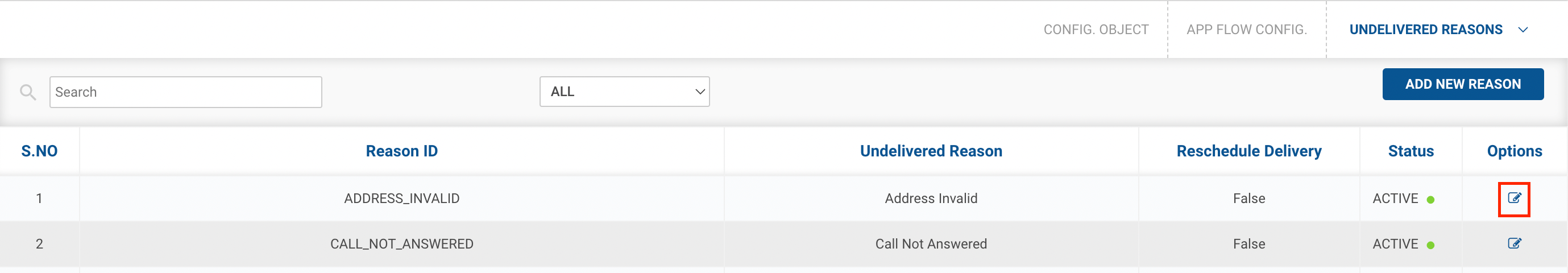Focus the Search text field
Viewport: 1568px width, 273px height.
[186, 92]
